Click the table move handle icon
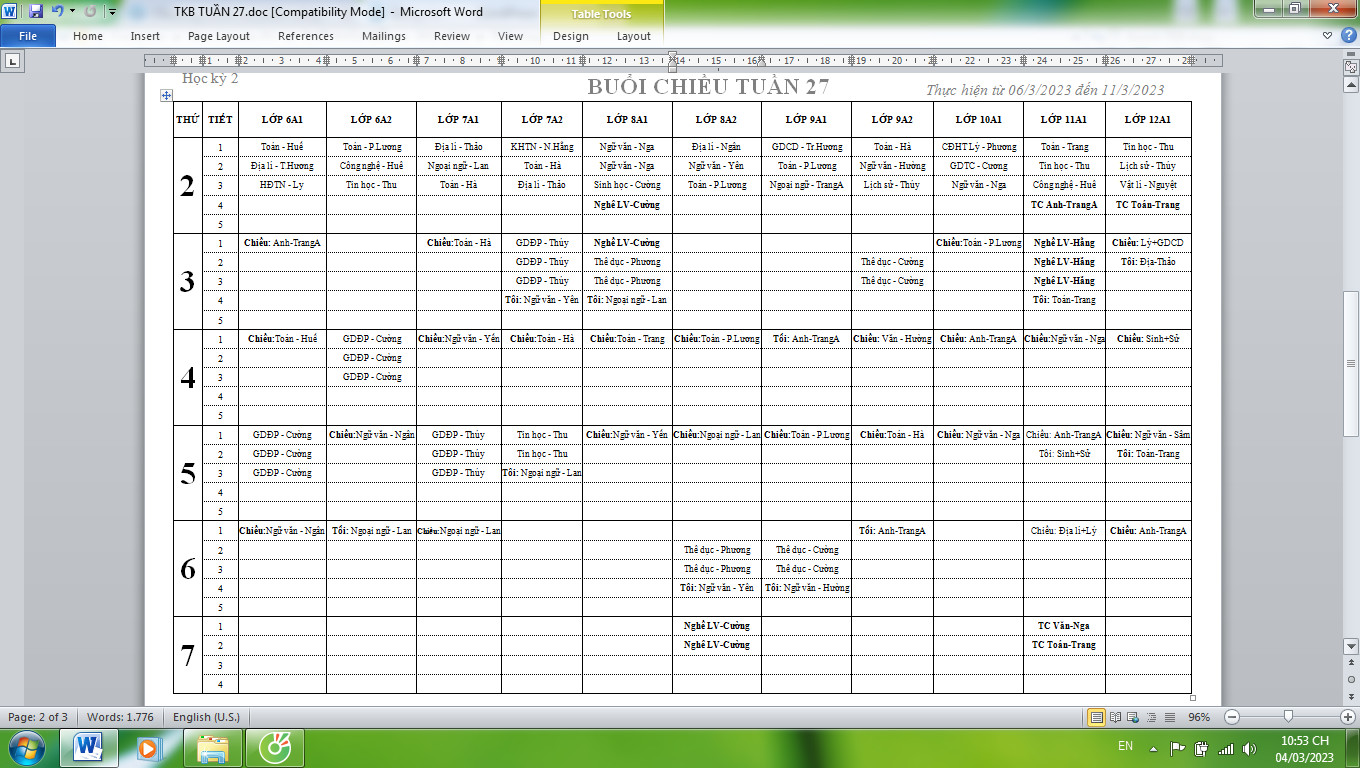The height and width of the screenshot is (768, 1360). (166, 96)
